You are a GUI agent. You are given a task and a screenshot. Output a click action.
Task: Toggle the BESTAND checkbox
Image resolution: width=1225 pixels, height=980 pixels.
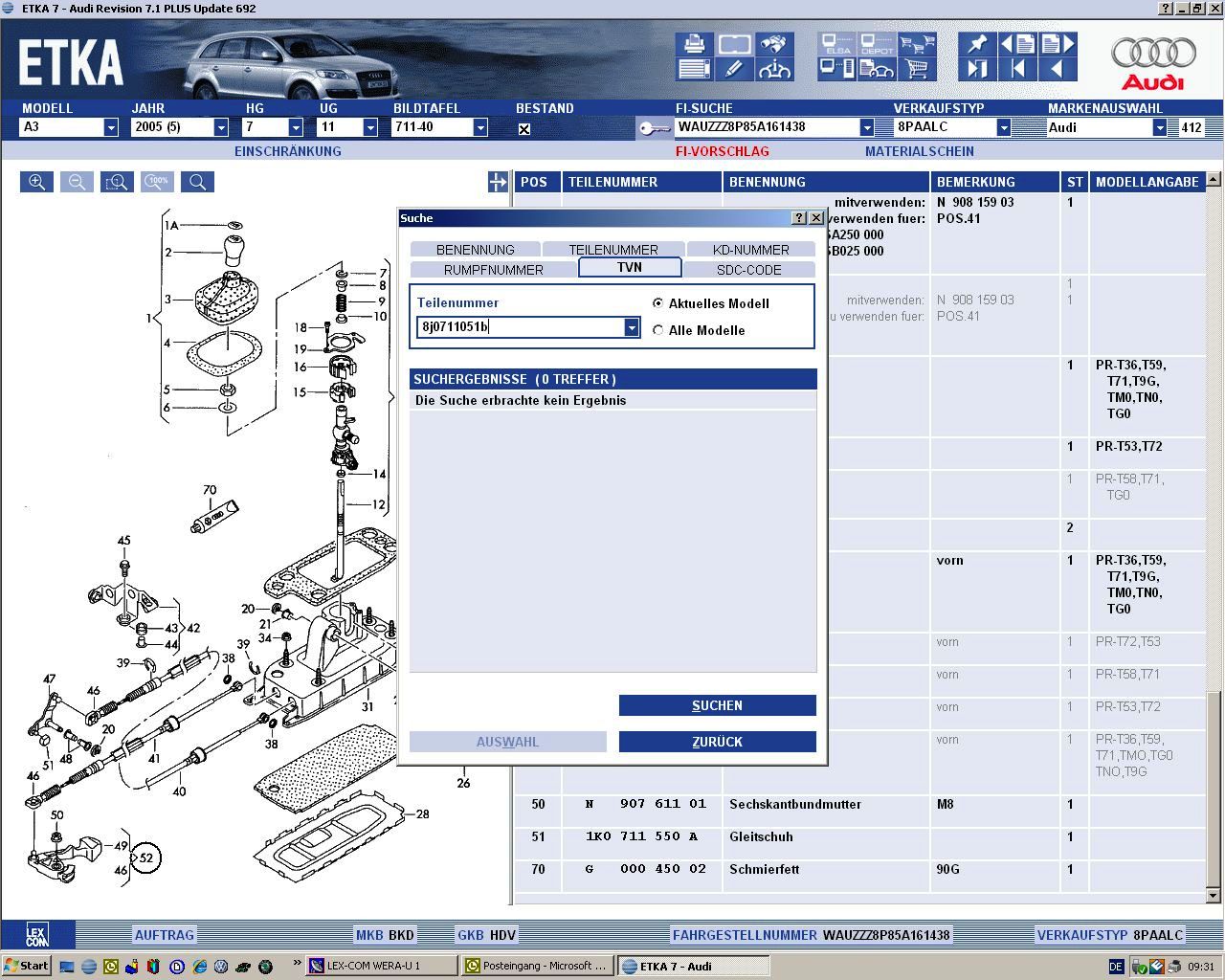click(524, 129)
